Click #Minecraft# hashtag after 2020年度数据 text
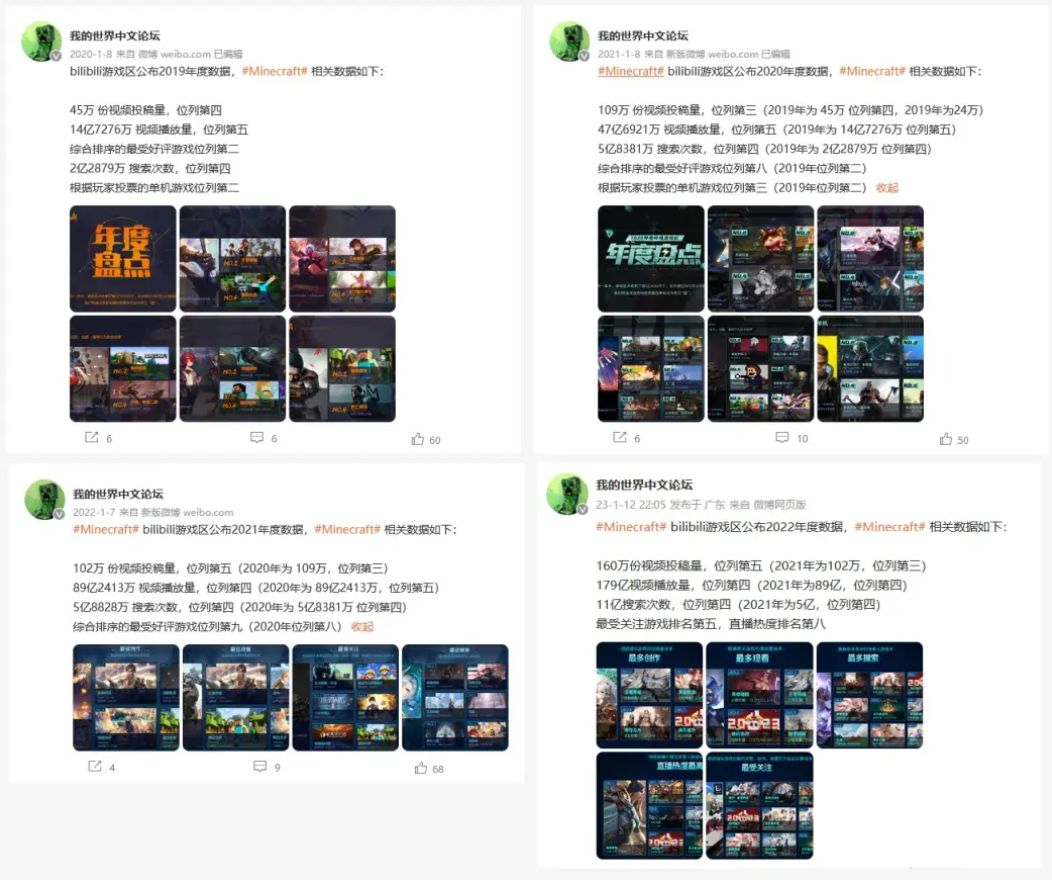This screenshot has width=1052, height=880. [x=872, y=71]
